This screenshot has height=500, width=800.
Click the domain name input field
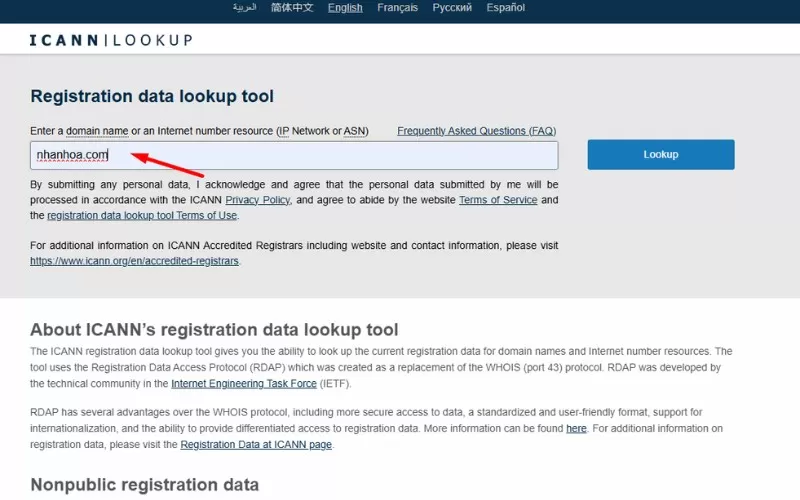coord(293,155)
